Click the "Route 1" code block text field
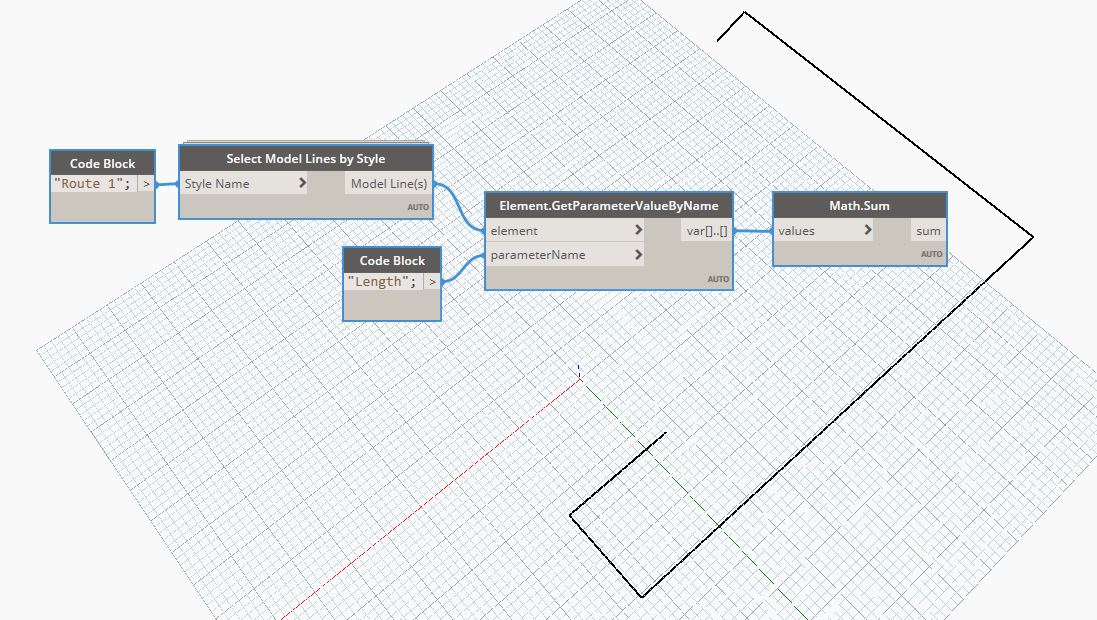Viewport: 1097px width, 620px height. coord(93,183)
